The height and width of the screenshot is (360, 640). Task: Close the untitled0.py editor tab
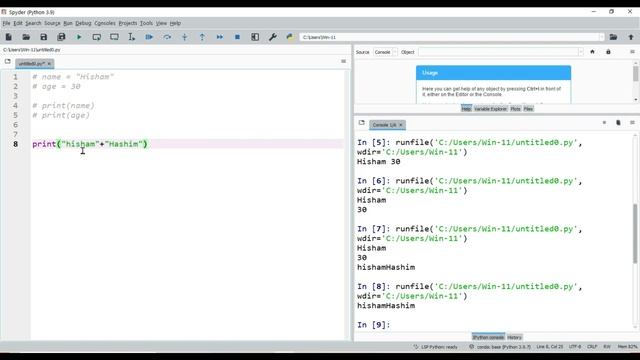(x=49, y=64)
